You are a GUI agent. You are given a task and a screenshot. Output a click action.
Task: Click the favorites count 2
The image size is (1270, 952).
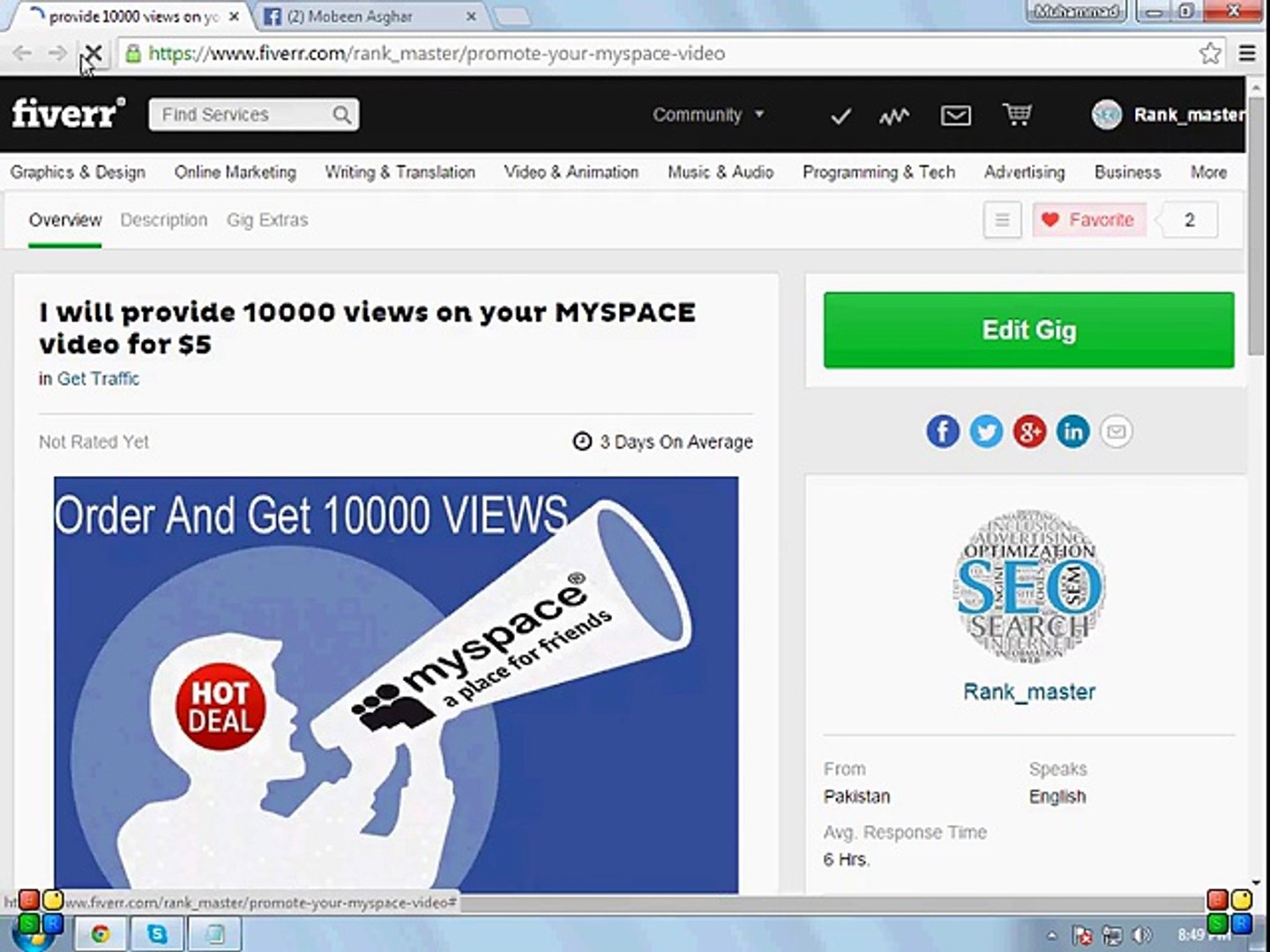pos(1189,220)
